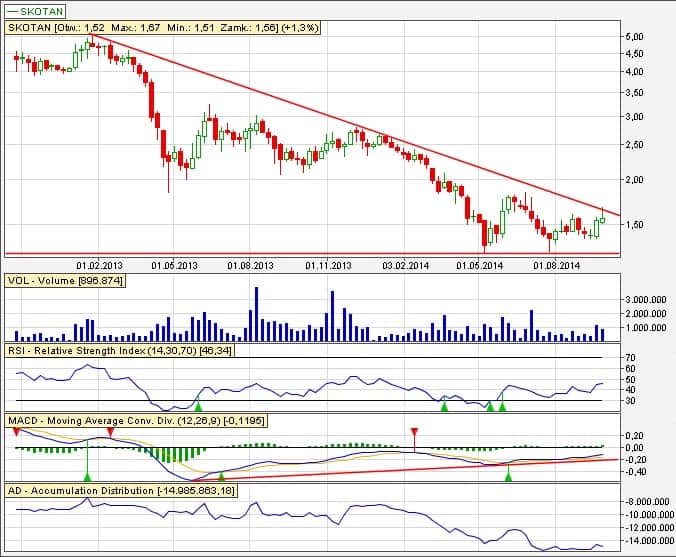Select the last green candlestick on price chart

tap(603, 218)
